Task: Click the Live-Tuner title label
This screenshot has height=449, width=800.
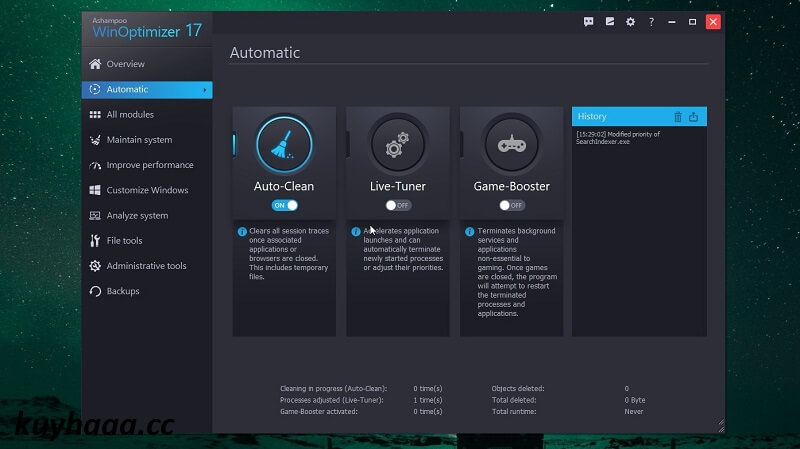Action: (397, 186)
